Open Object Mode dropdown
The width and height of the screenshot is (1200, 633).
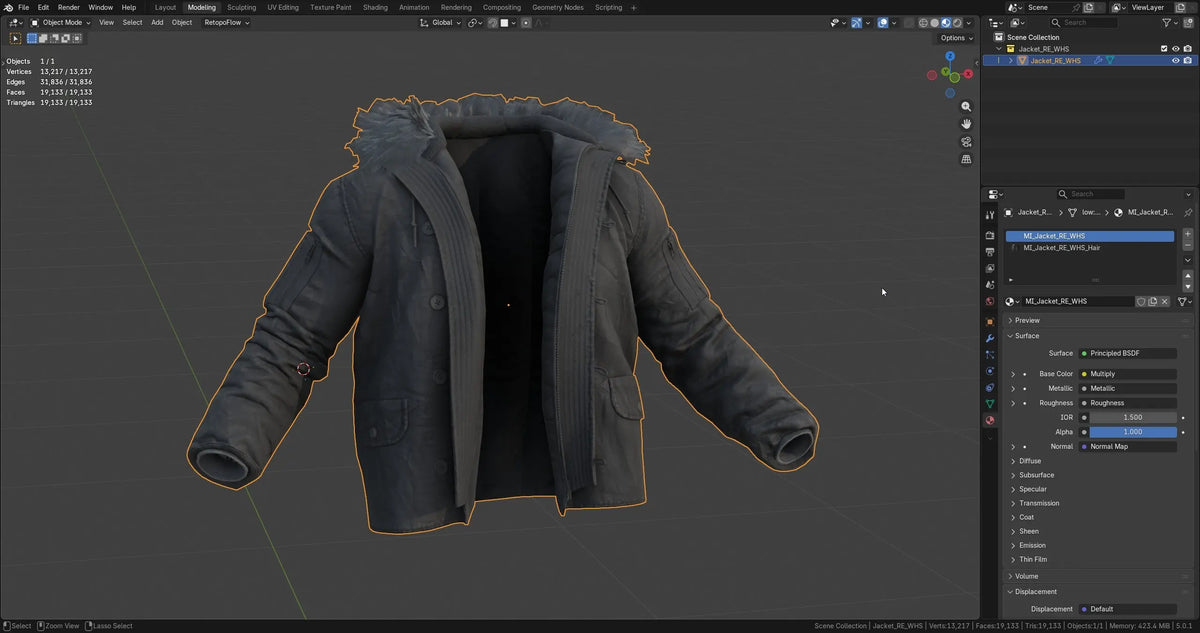[x=61, y=22]
